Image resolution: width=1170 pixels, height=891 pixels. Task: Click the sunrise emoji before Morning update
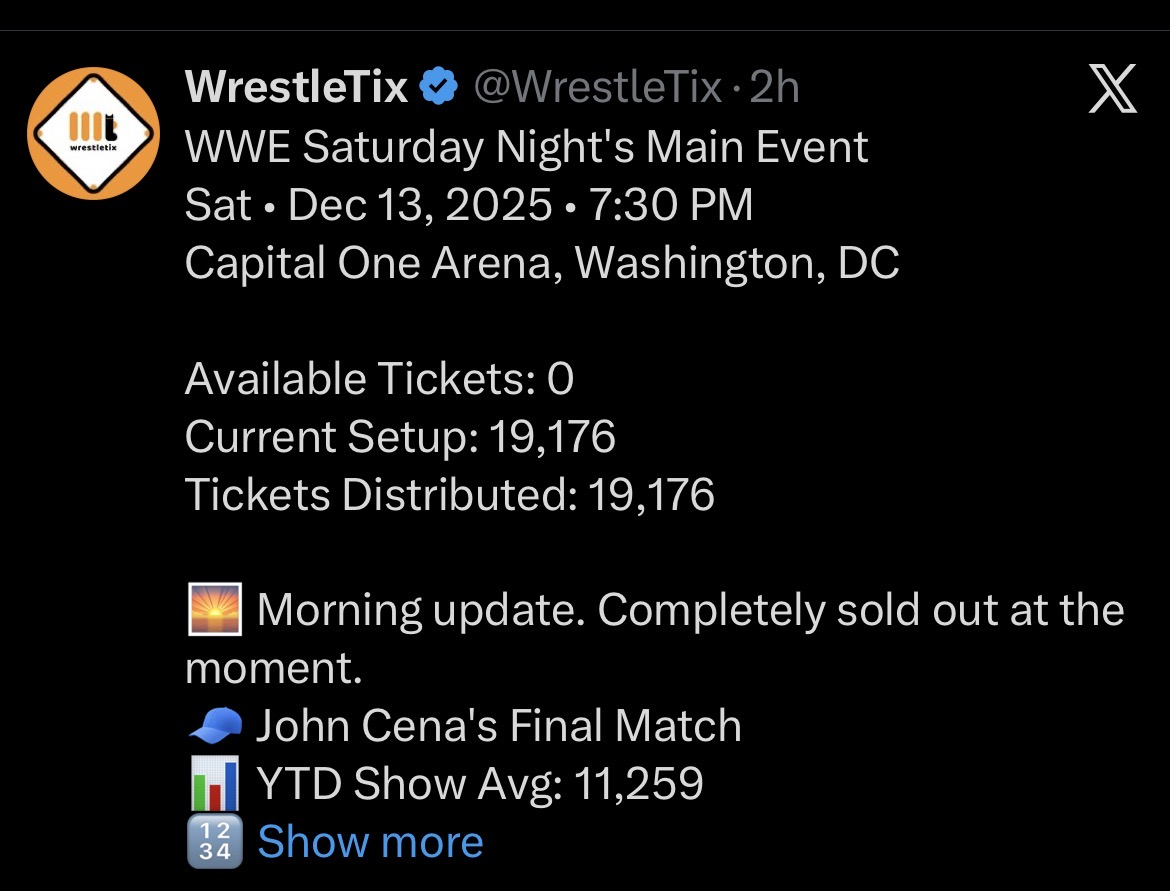point(214,610)
